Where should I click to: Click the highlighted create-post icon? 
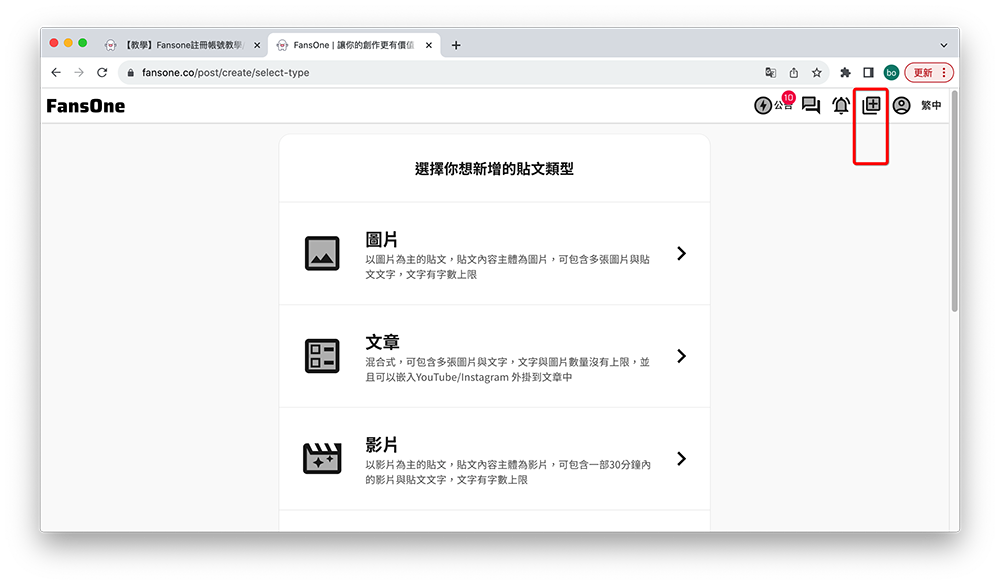point(871,105)
